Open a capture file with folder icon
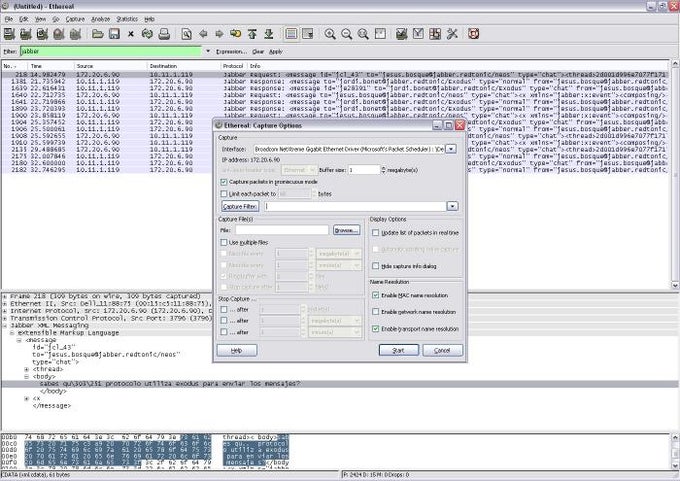Image resolution: width=680 pixels, height=481 pixels. [x=98, y=34]
